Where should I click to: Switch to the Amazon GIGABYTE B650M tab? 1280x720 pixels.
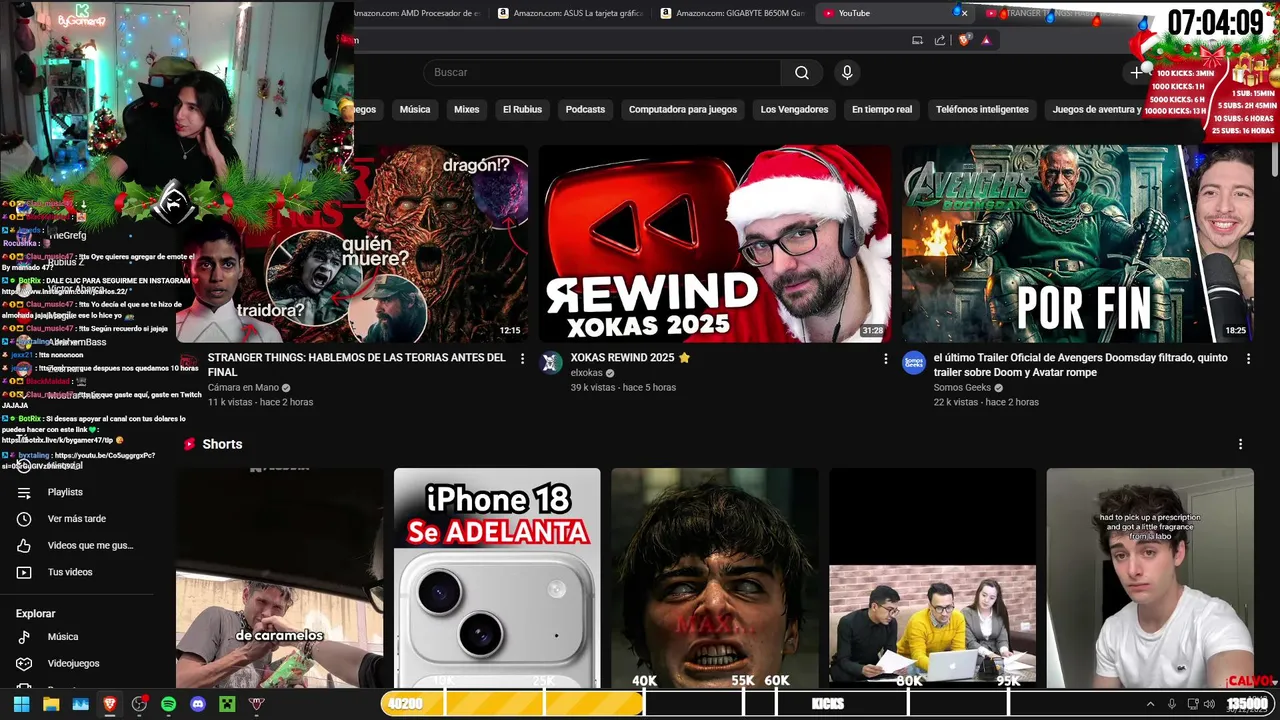pyautogui.click(x=732, y=13)
